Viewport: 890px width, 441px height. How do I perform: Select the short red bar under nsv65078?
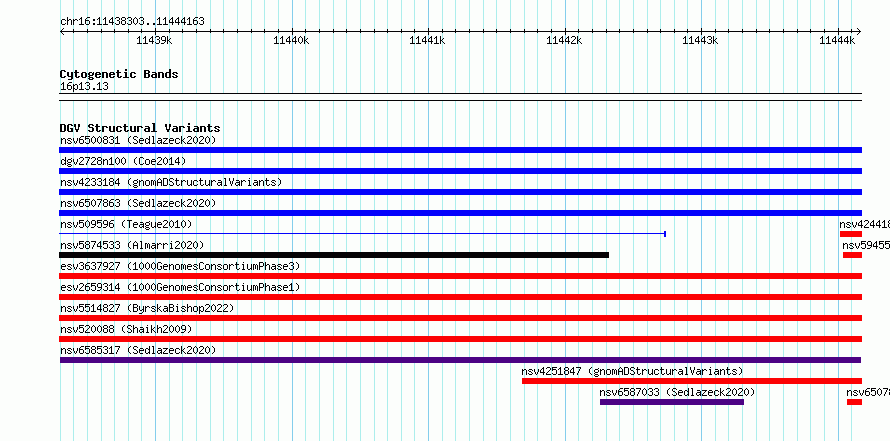(854, 402)
